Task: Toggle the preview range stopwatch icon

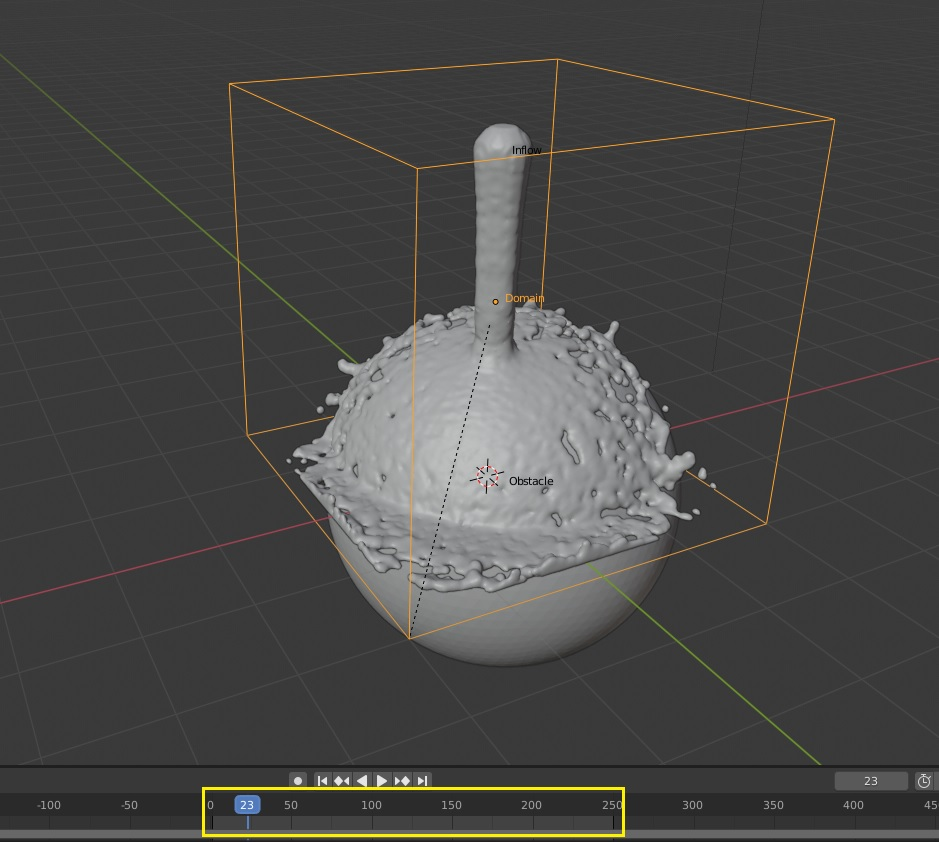Action: tap(924, 781)
